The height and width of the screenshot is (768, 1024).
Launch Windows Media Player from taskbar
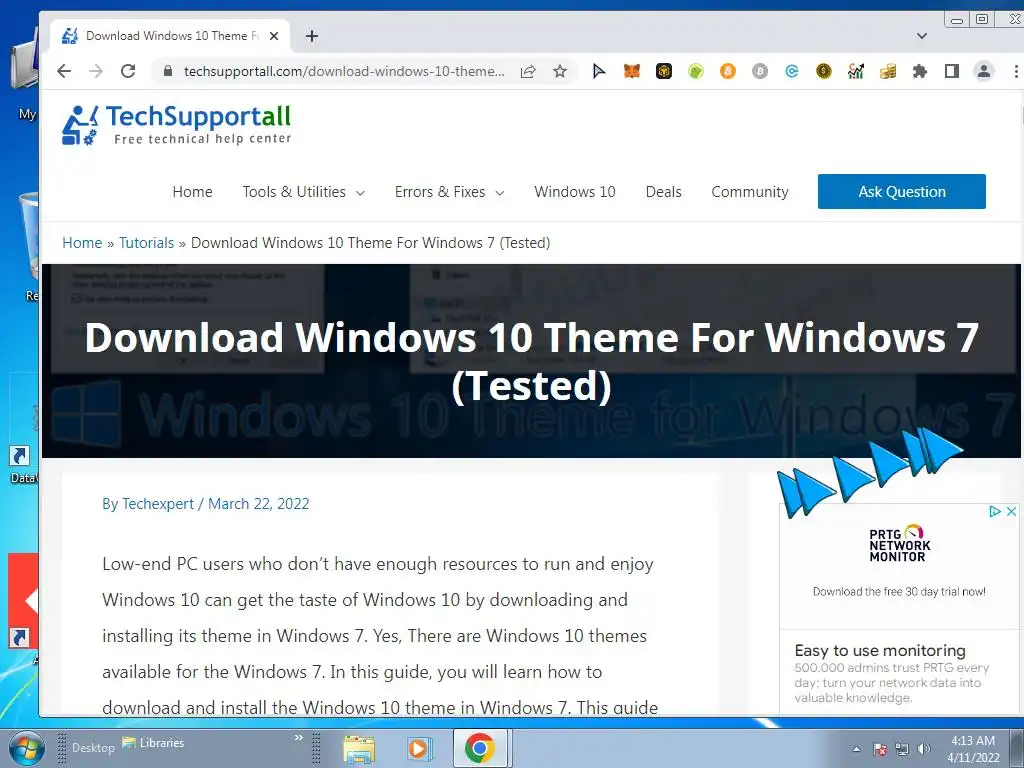(419, 748)
